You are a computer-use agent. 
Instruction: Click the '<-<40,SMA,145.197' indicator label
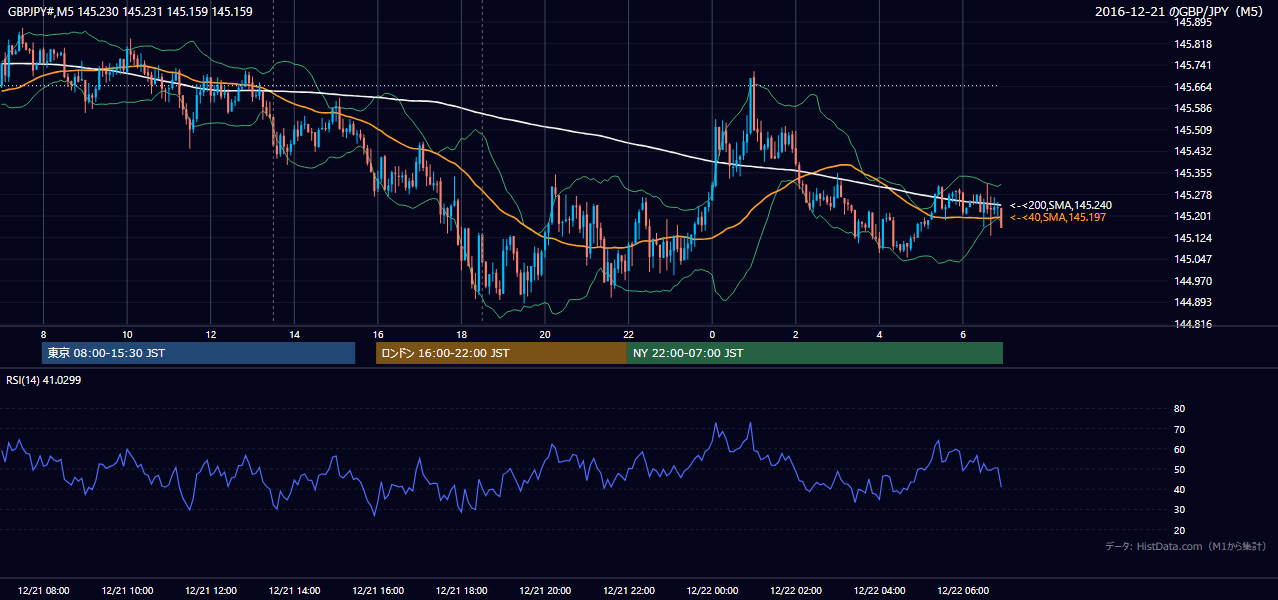click(x=1058, y=217)
